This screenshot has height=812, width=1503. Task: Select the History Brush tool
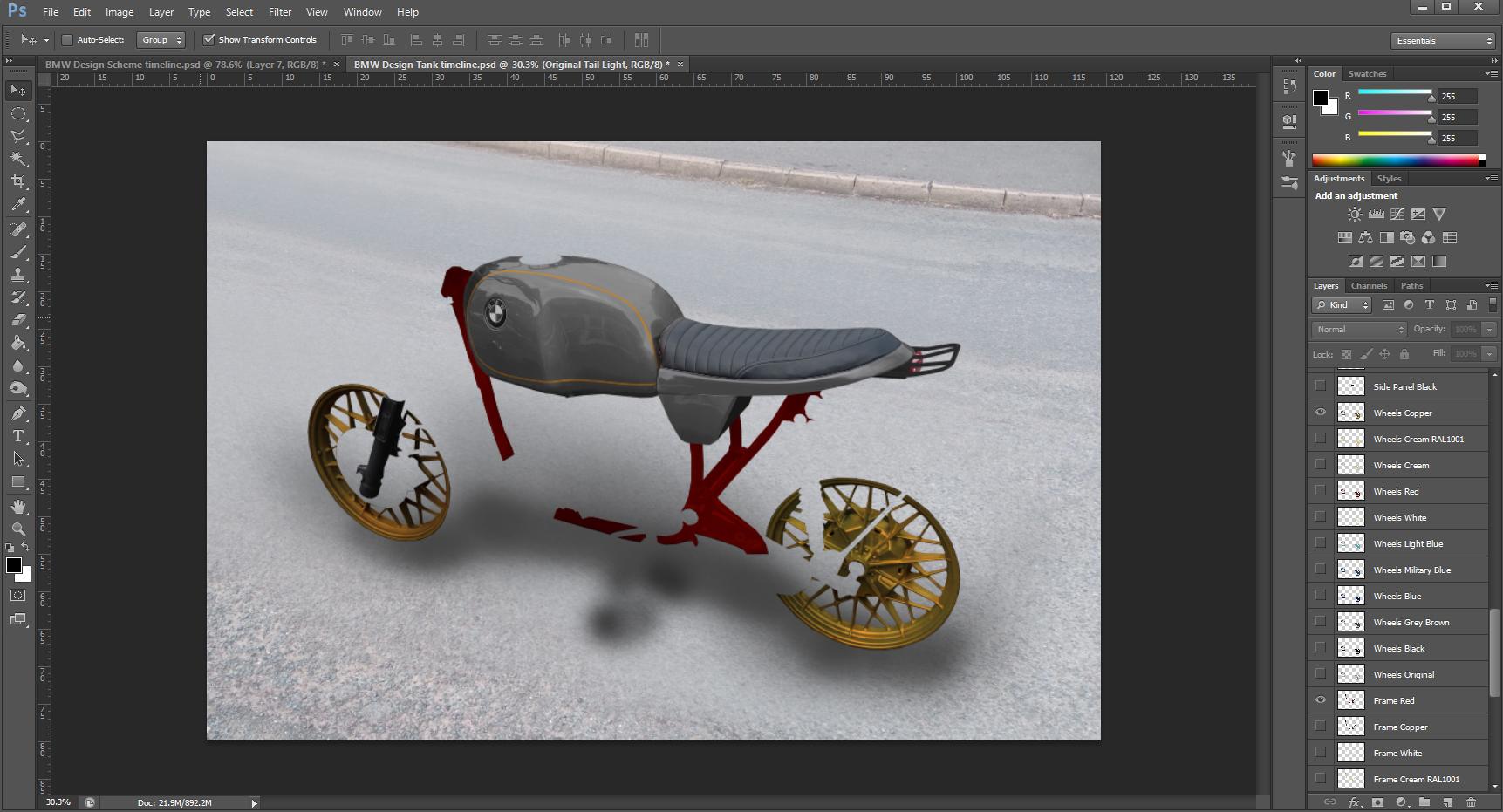(18, 297)
